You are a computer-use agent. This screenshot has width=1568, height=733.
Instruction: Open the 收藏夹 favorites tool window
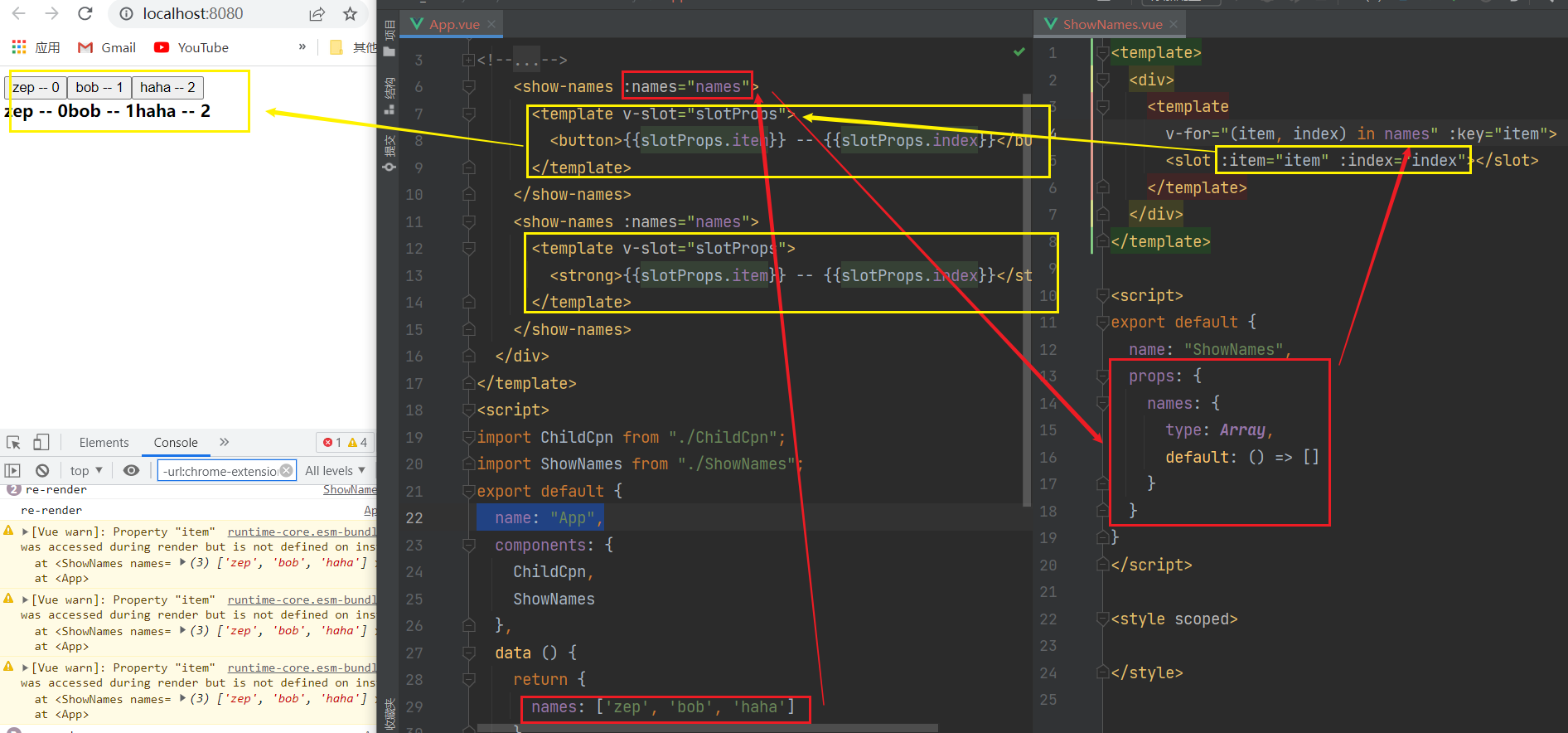tap(390, 714)
